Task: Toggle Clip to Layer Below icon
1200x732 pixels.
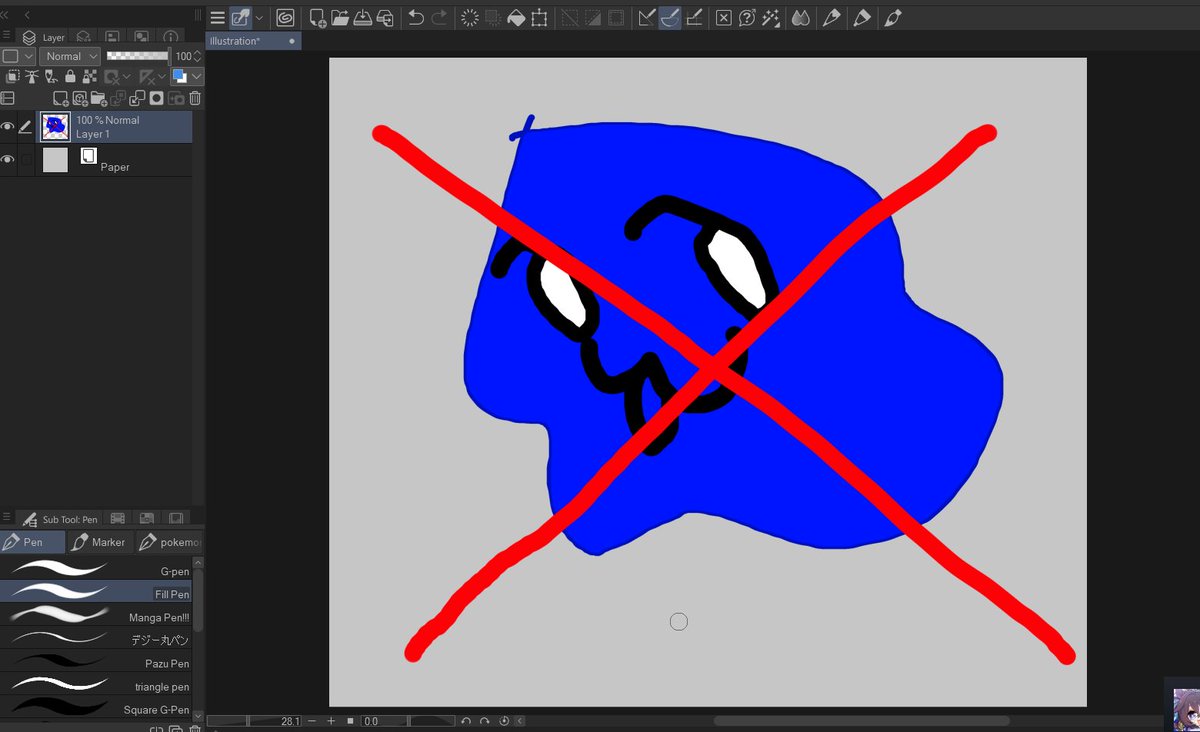Action: pos(12,77)
